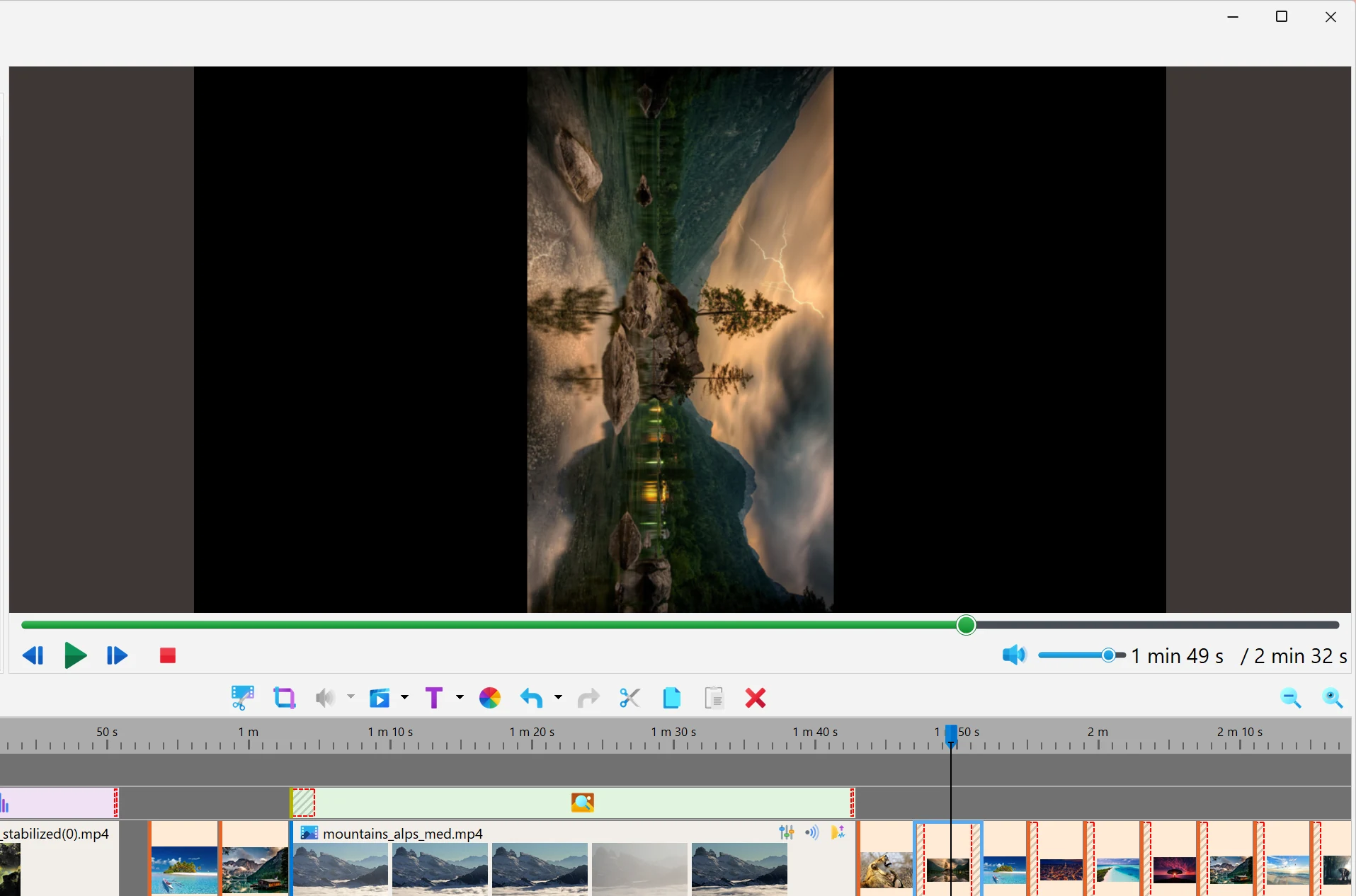Select the tropical island thumbnail after stabilized(0).mp4
This screenshot has height=896, width=1356.
coord(184,870)
